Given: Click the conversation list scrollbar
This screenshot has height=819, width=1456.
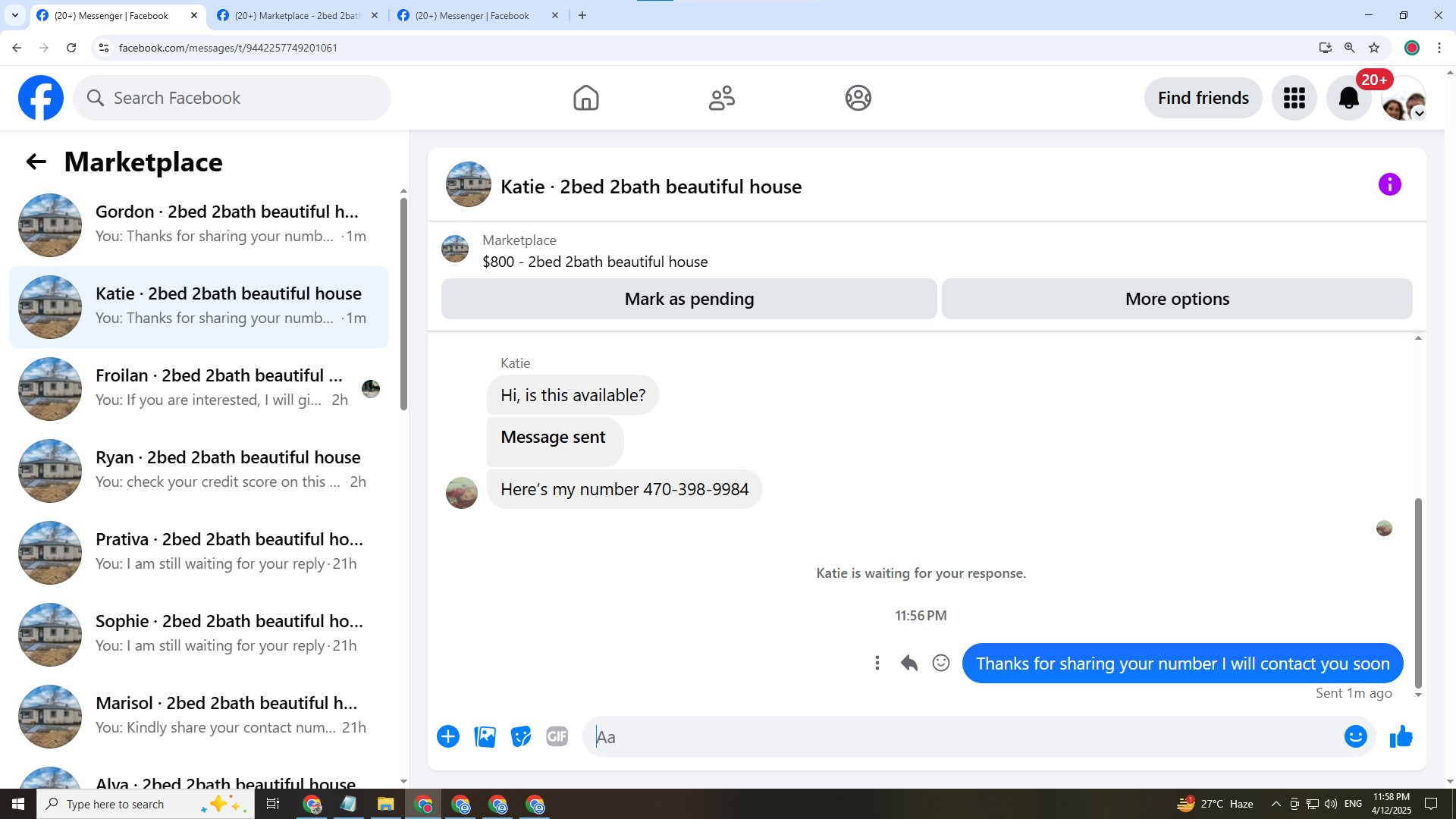Looking at the screenshot, I should click(403, 303).
